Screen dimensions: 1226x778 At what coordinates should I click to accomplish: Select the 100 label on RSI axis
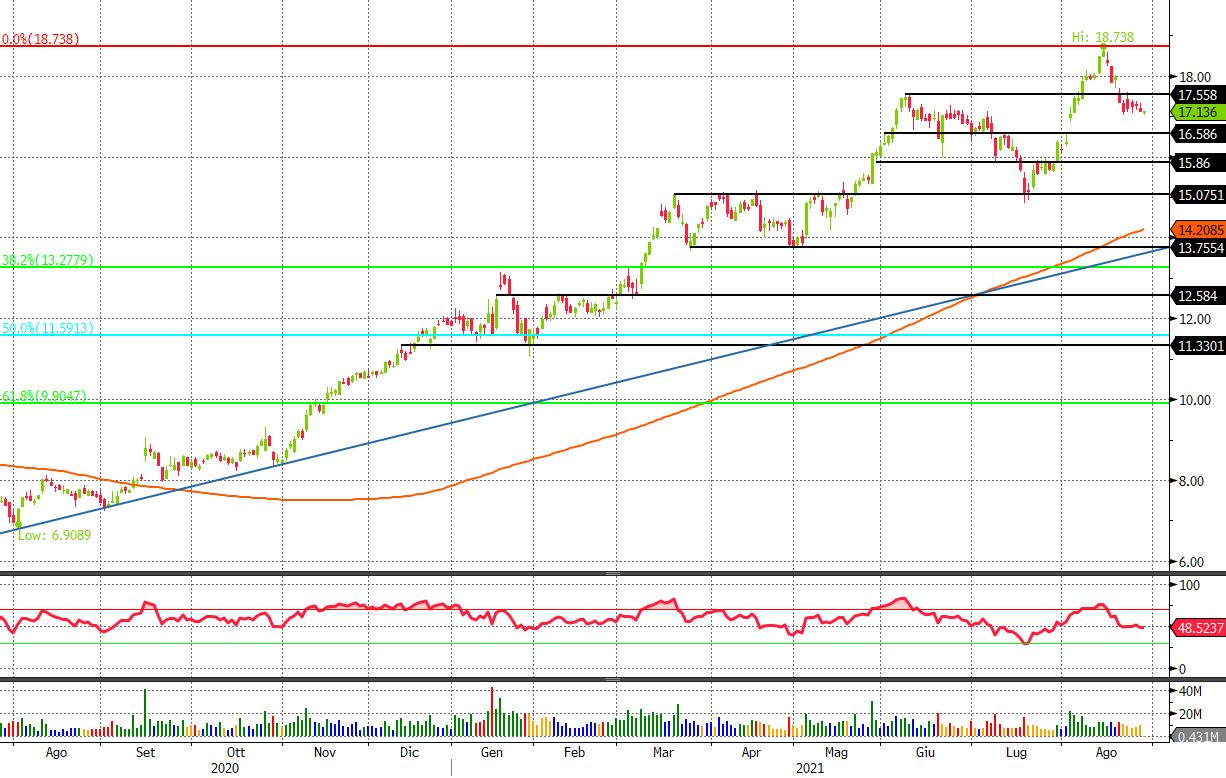coord(1191,584)
